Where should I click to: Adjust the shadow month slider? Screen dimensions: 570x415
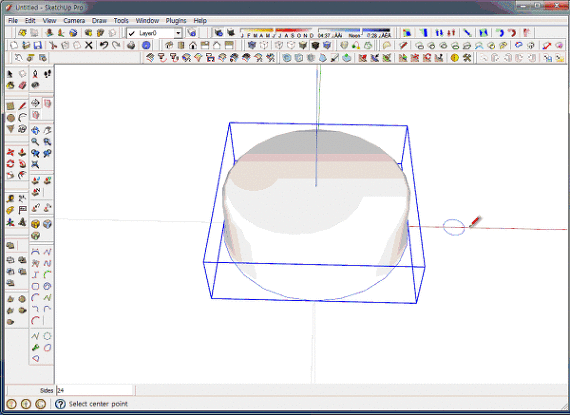(277, 33)
